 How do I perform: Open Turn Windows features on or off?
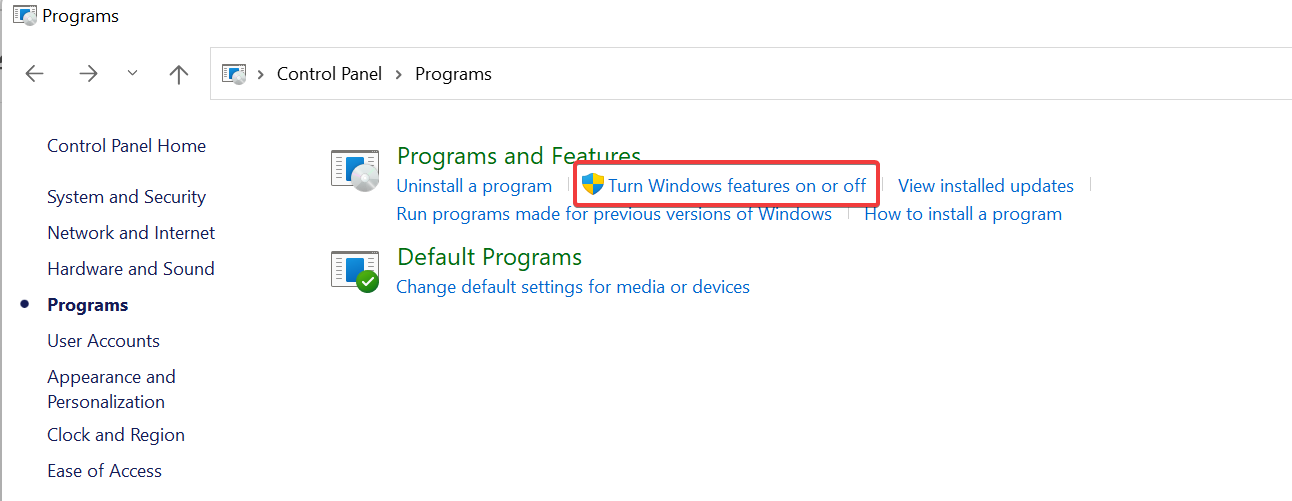737,186
